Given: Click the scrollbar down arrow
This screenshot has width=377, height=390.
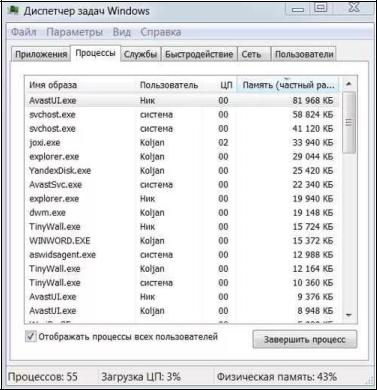Looking at the screenshot, I should 349,315.
